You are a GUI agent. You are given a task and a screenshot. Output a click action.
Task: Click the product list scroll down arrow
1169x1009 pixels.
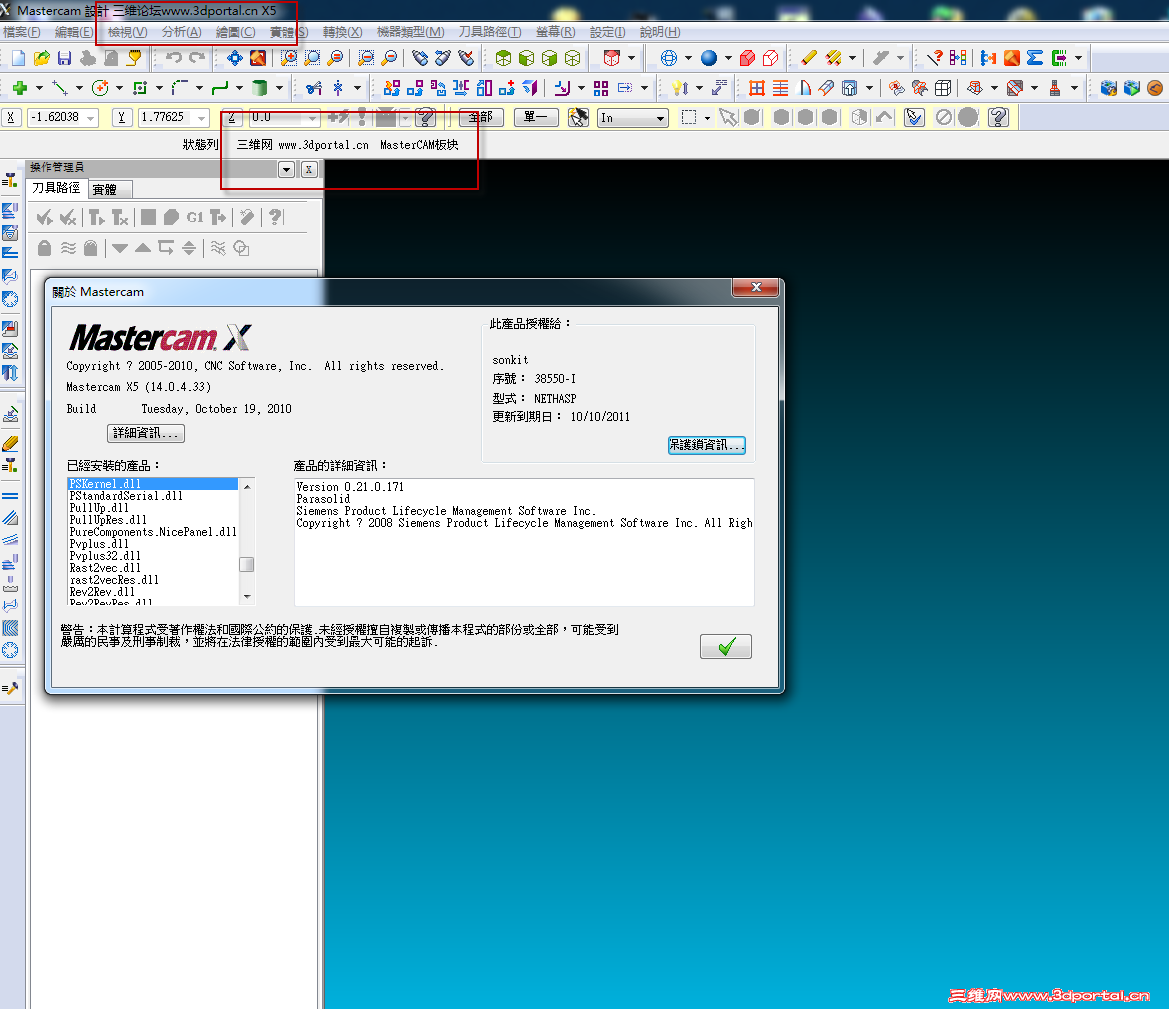(247, 597)
